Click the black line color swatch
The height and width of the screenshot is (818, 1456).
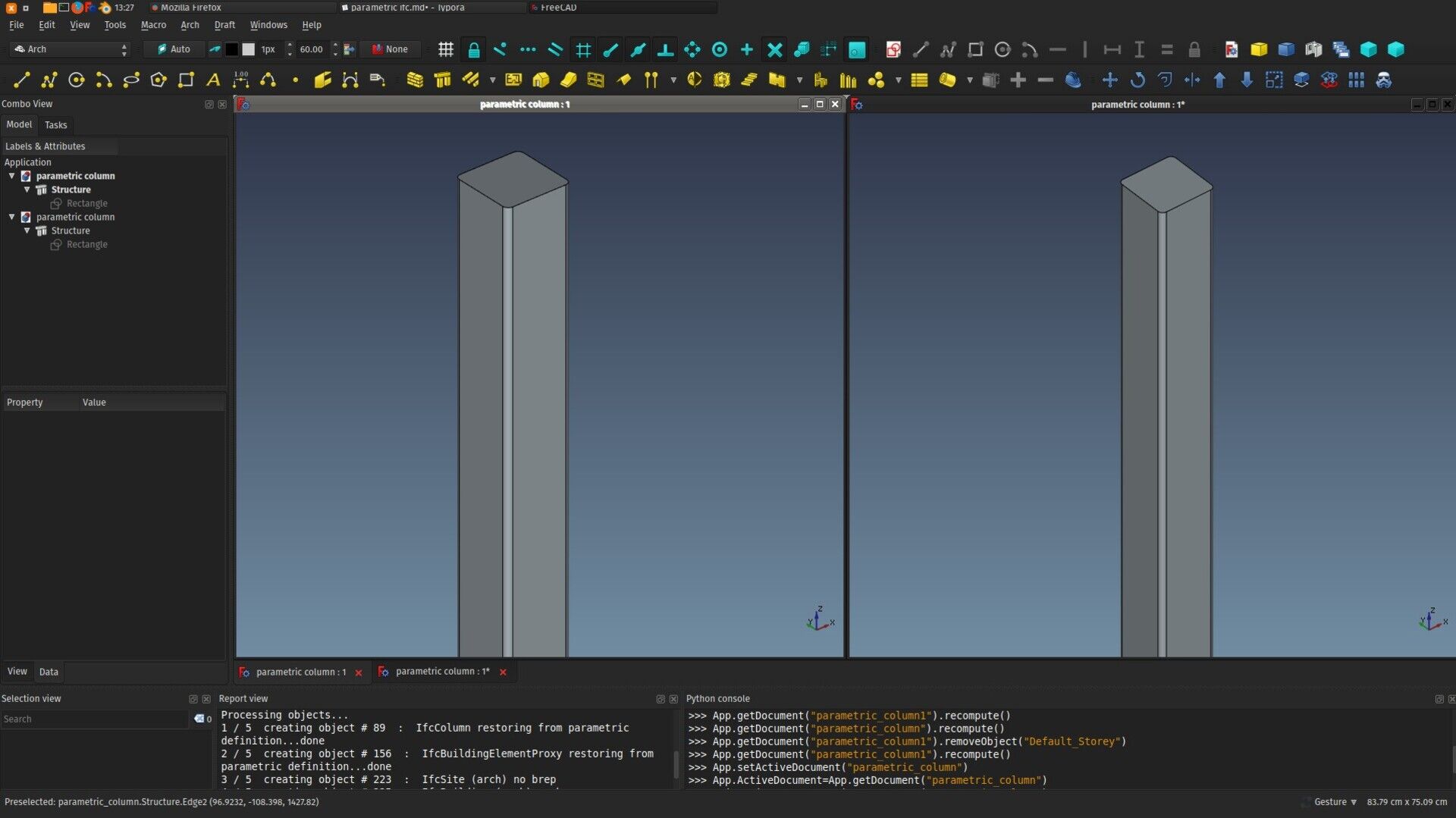tap(232, 49)
